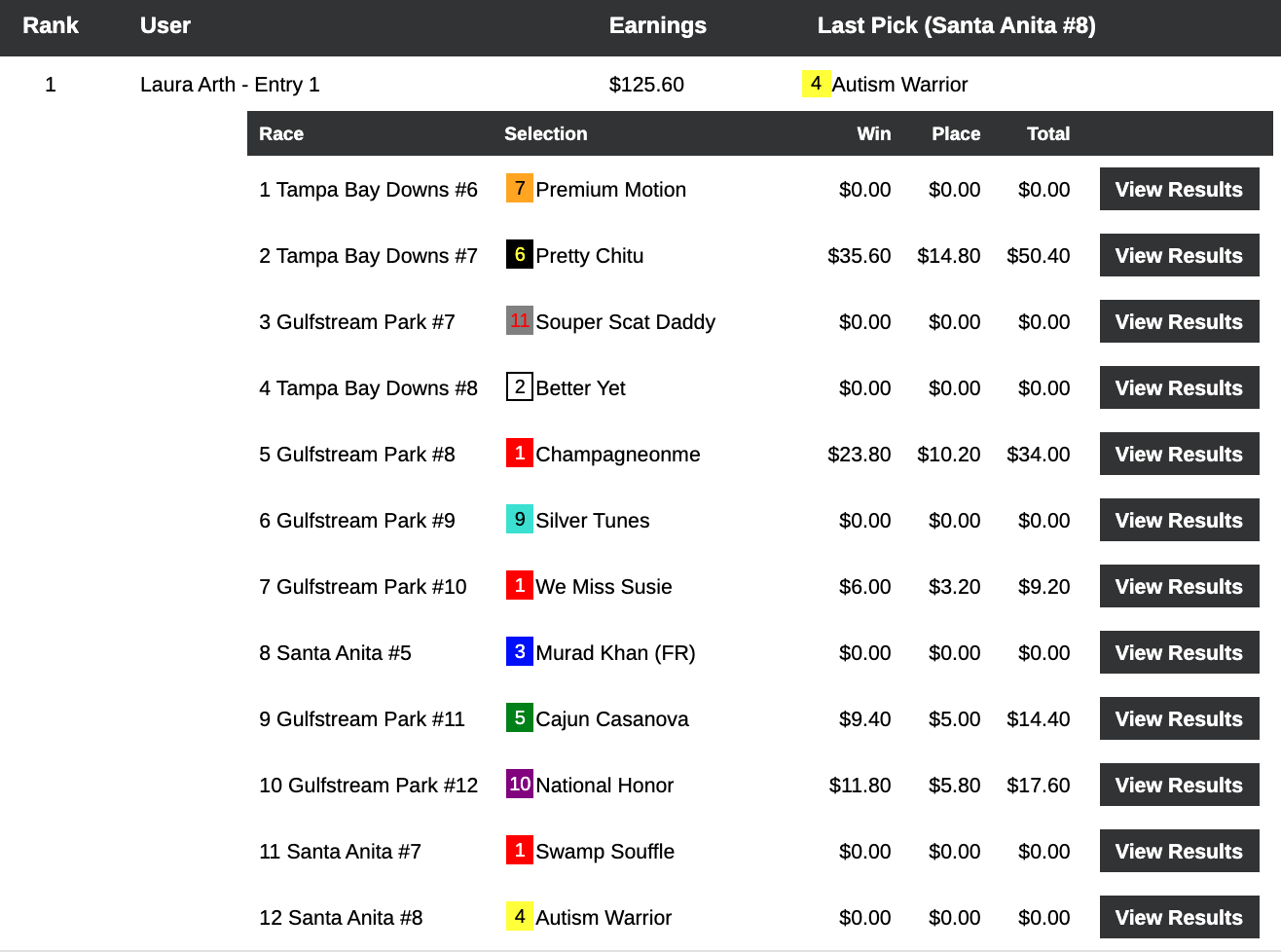View Results for Gulfstream Park #12
Screen dimensions: 1281x952
tap(1178, 786)
